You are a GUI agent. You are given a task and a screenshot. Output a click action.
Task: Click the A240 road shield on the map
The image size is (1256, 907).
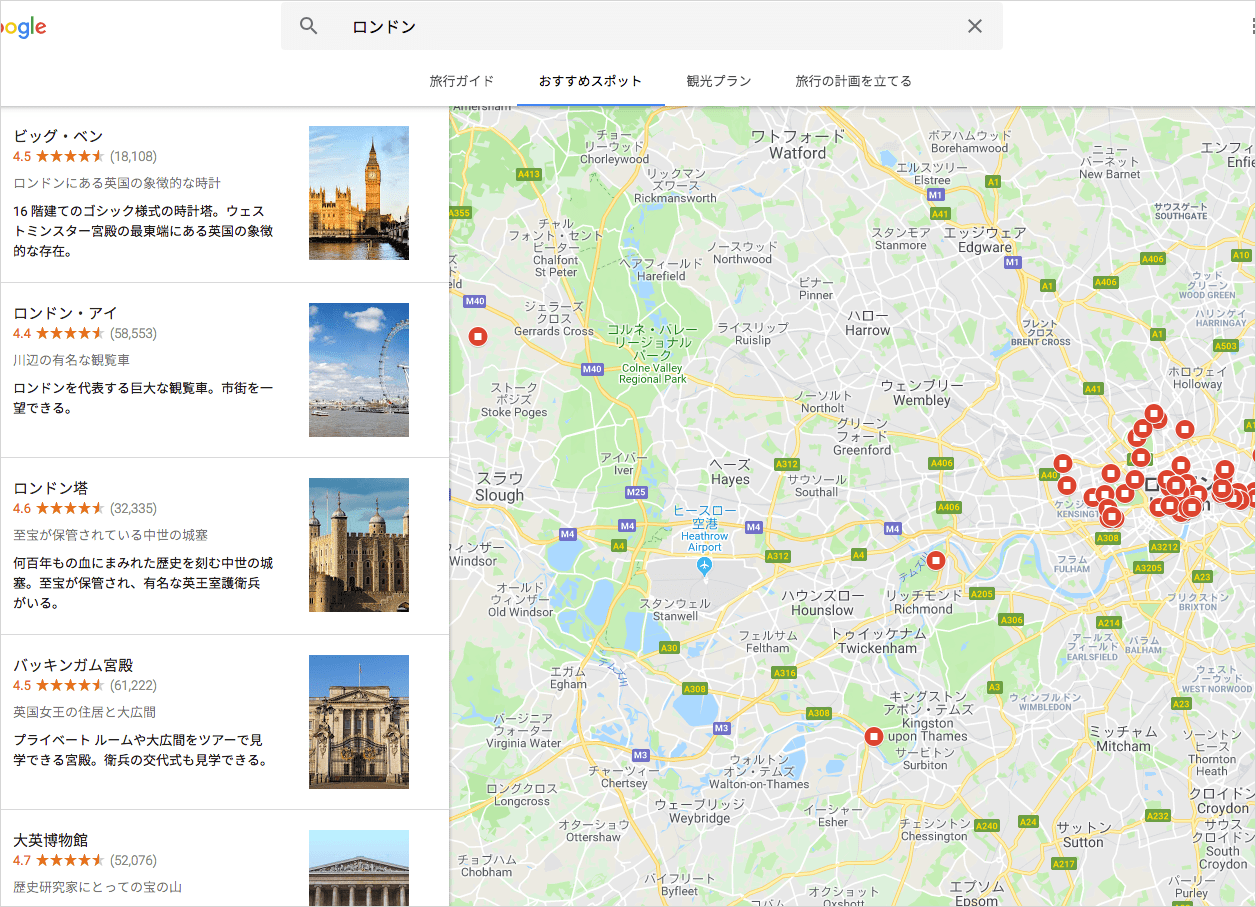click(x=987, y=826)
